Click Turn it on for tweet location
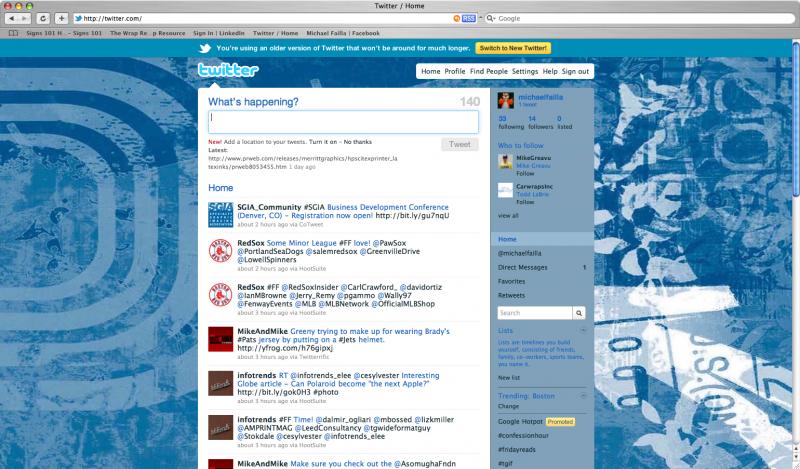 (x=323, y=142)
